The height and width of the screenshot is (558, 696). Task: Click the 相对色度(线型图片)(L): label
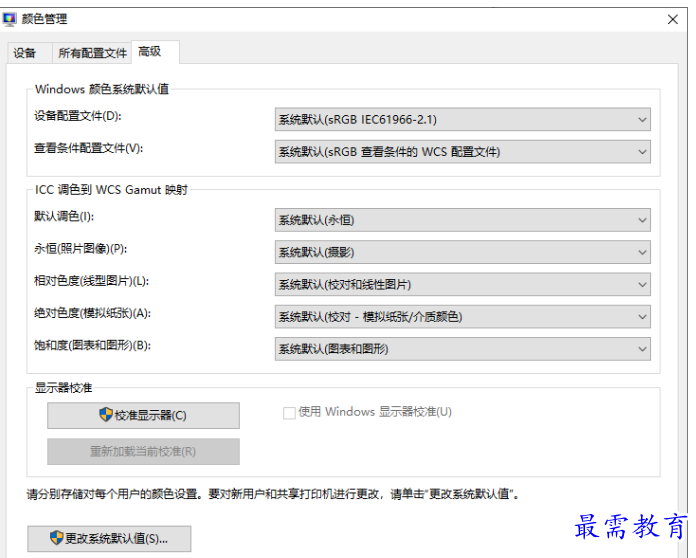[x=91, y=281]
